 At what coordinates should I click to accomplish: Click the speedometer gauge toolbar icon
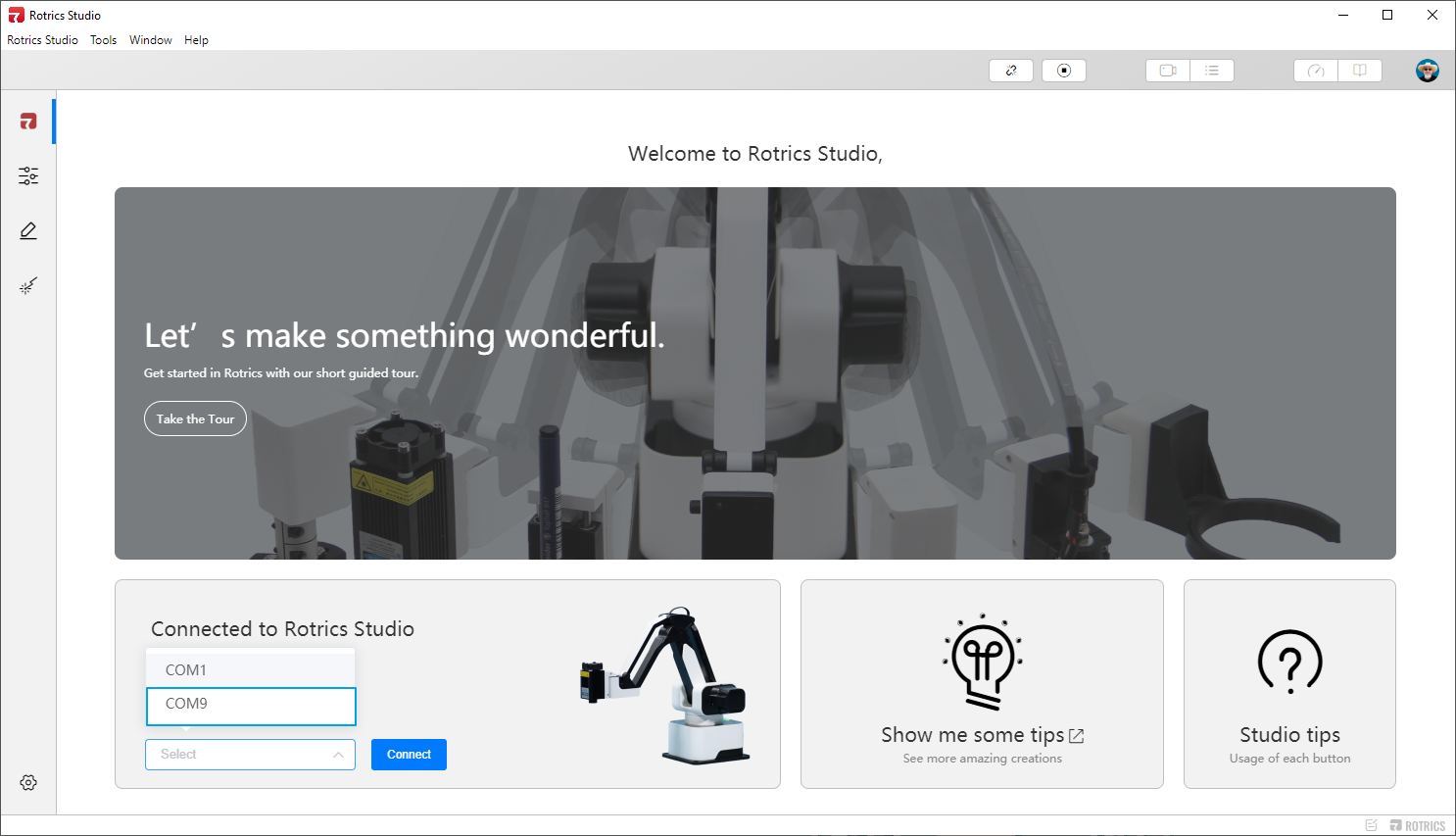[1316, 71]
